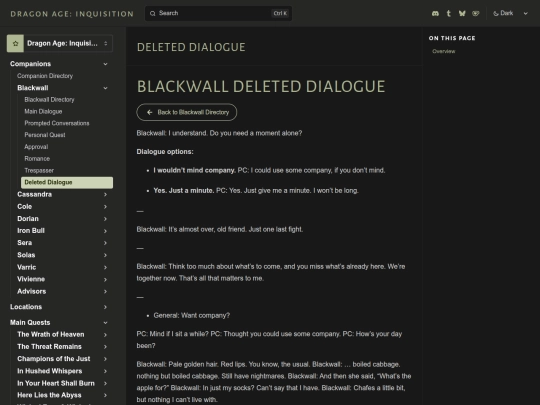Expand the Cassandra section chevron
The width and height of the screenshot is (540, 405).
(105, 195)
